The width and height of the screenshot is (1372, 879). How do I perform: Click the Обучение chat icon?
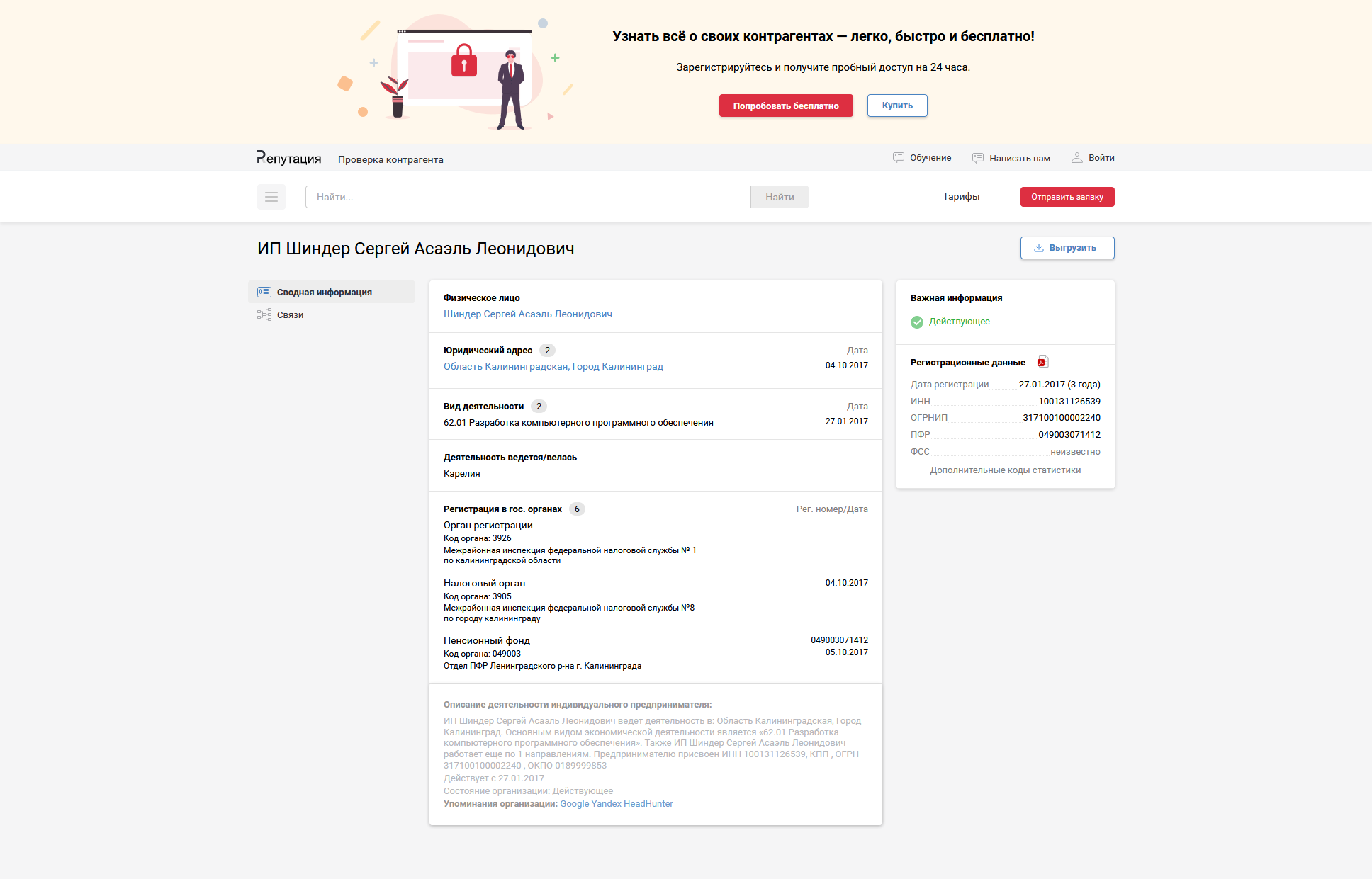pos(898,157)
